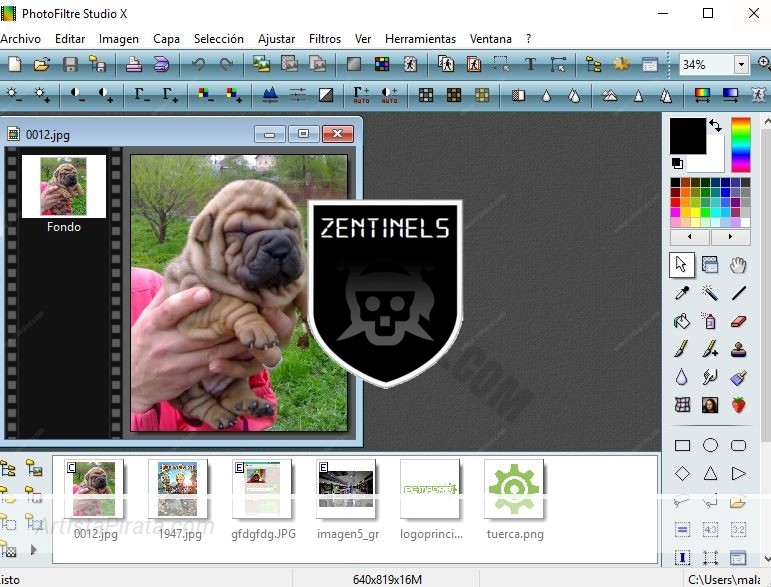Select the Magic Wand tool

point(710,293)
